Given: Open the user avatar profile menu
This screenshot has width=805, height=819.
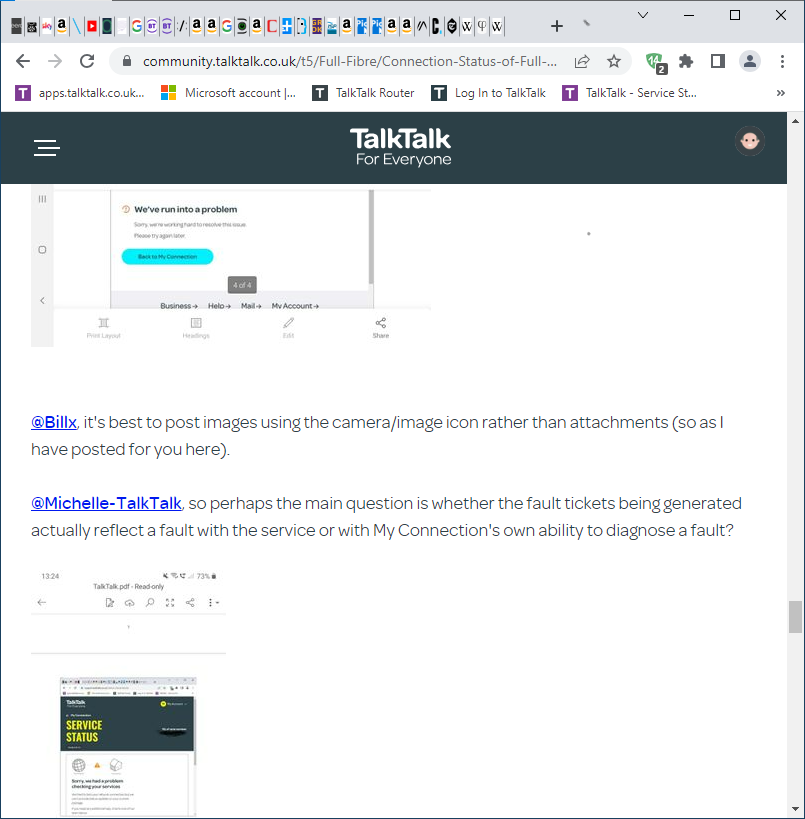Looking at the screenshot, I should pyautogui.click(x=750, y=141).
